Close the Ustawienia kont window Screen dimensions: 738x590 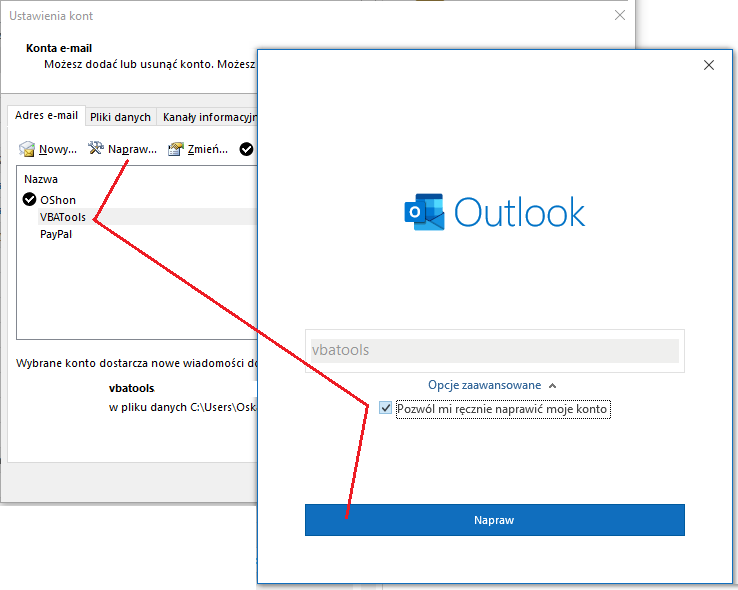[620, 15]
